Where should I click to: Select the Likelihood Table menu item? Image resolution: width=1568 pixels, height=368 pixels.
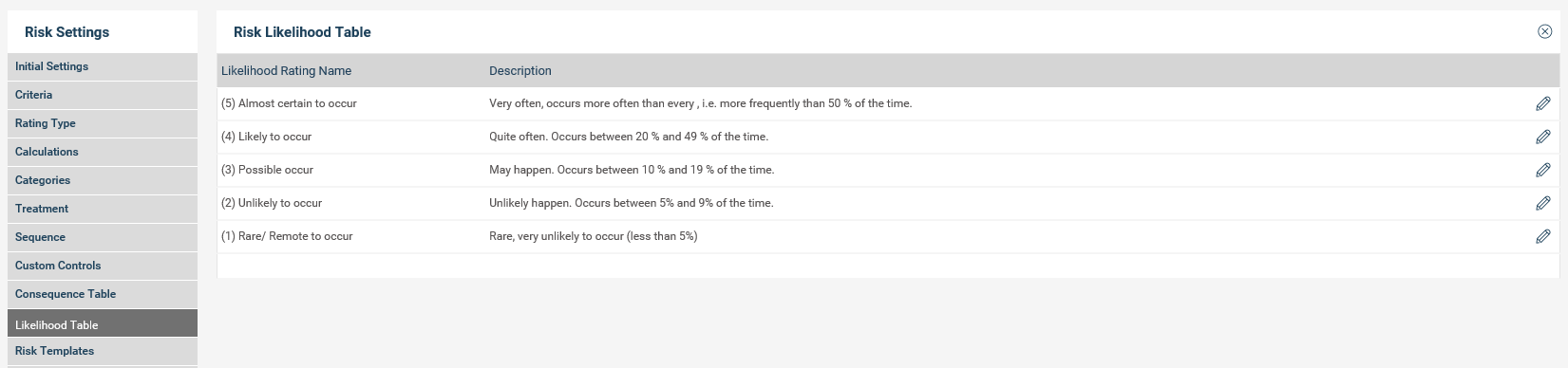point(103,323)
